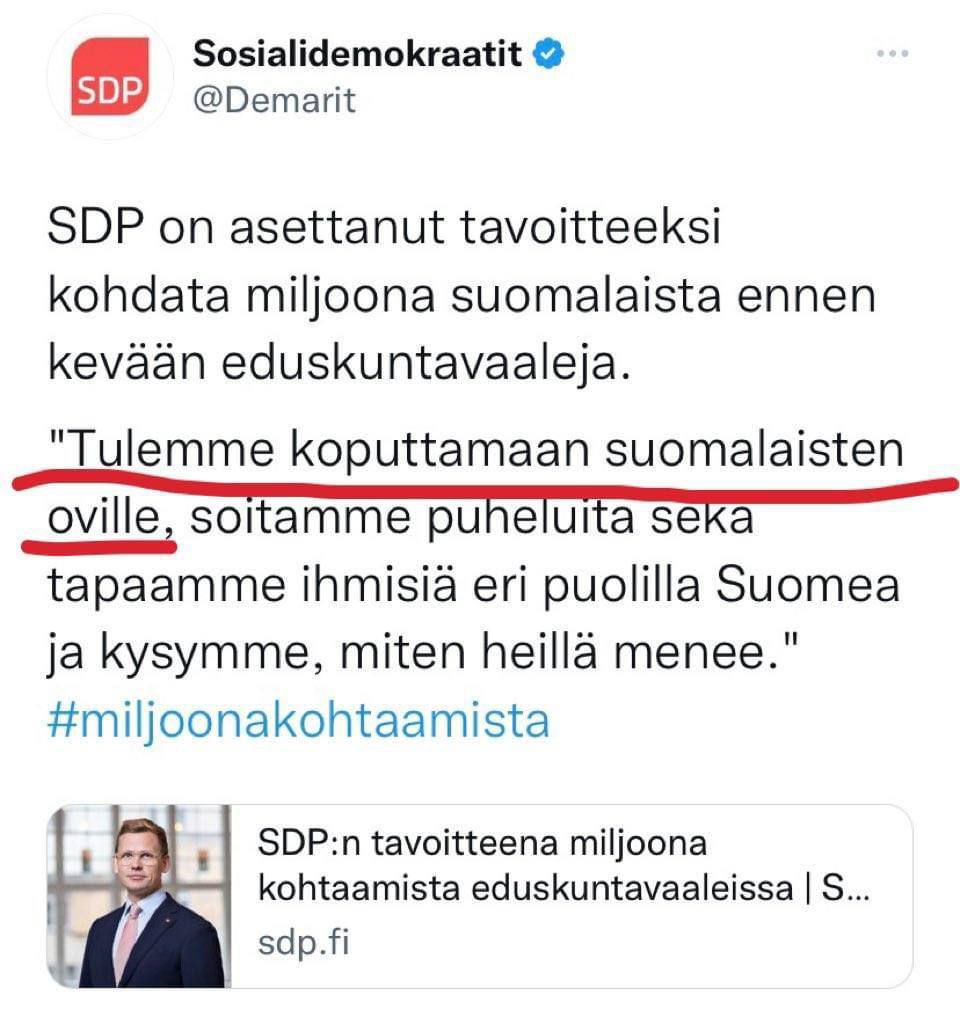
Task: Open the Sosialidemokraatit display name
Action: (x=357, y=55)
